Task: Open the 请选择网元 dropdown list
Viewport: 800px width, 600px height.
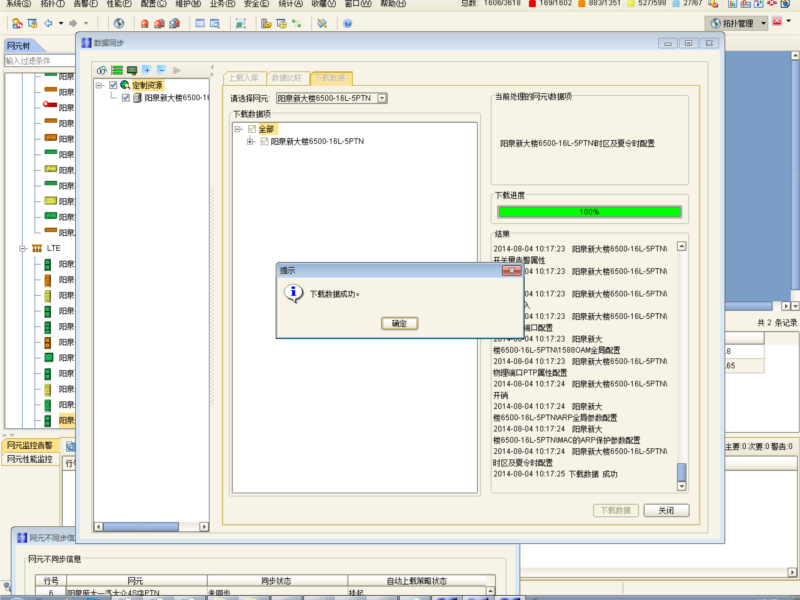Action: (381, 98)
